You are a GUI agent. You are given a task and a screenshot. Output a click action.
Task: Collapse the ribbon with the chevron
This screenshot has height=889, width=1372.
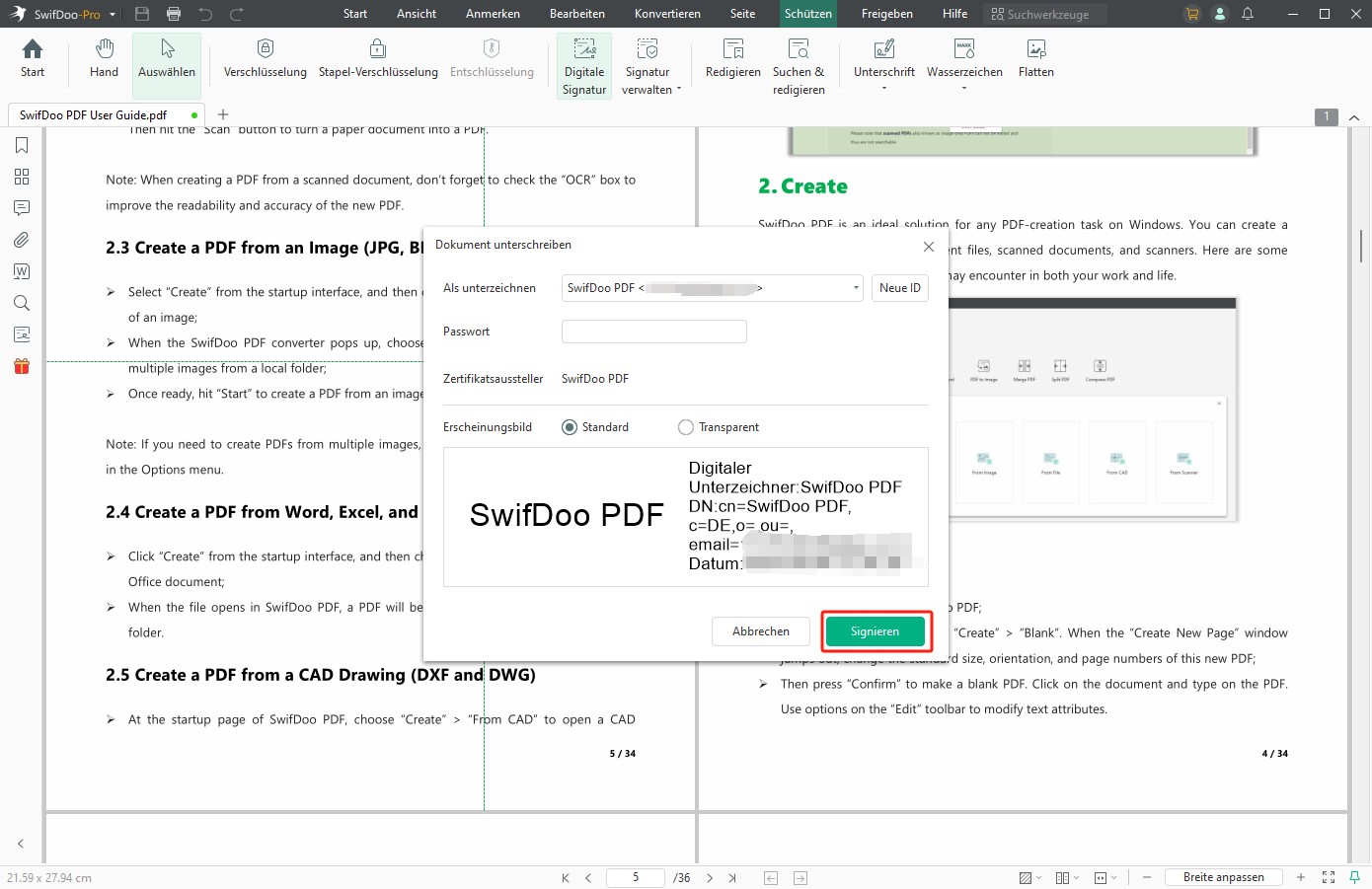[1354, 117]
